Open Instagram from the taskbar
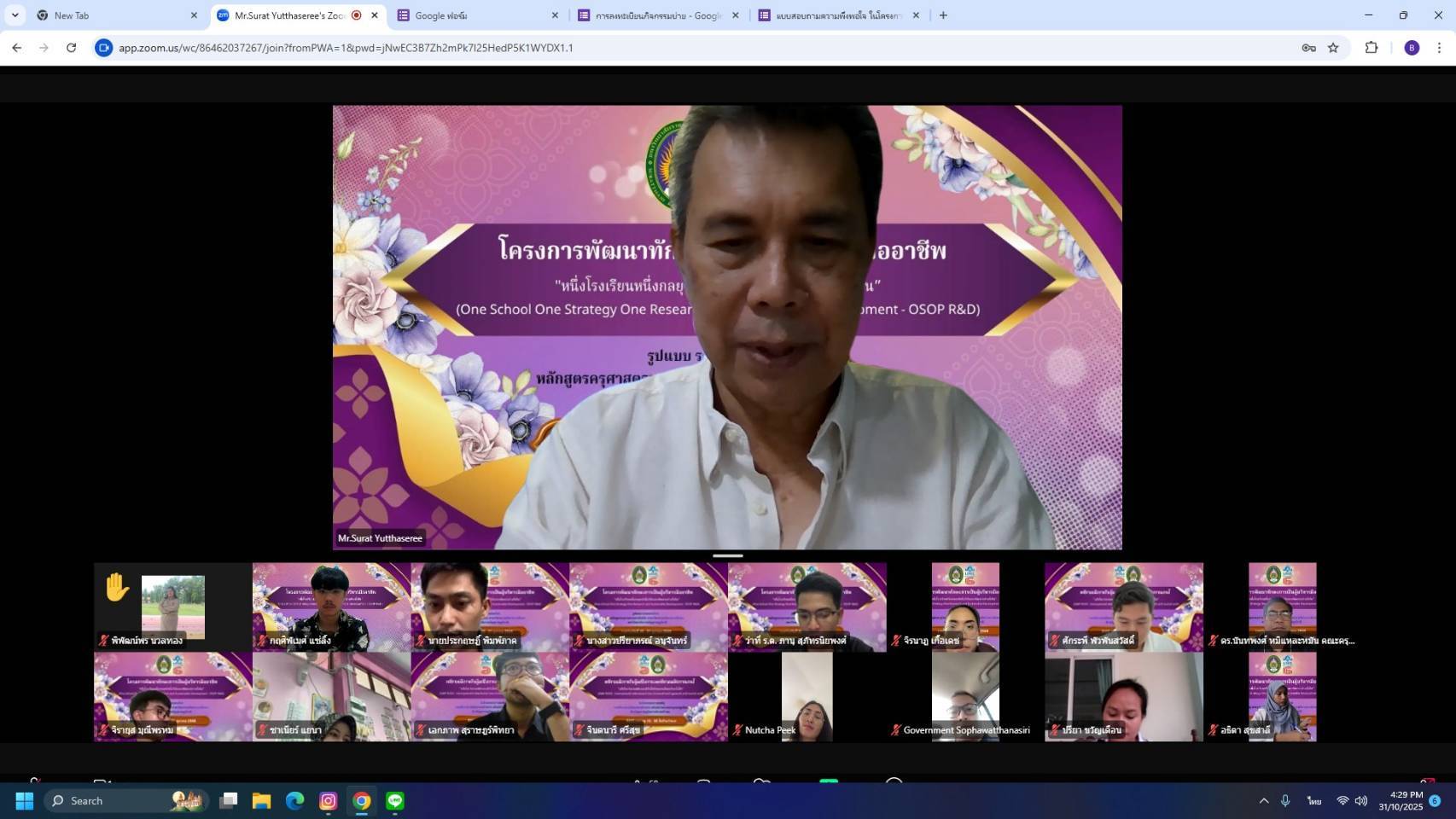1456x819 pixels. (329, 800)
